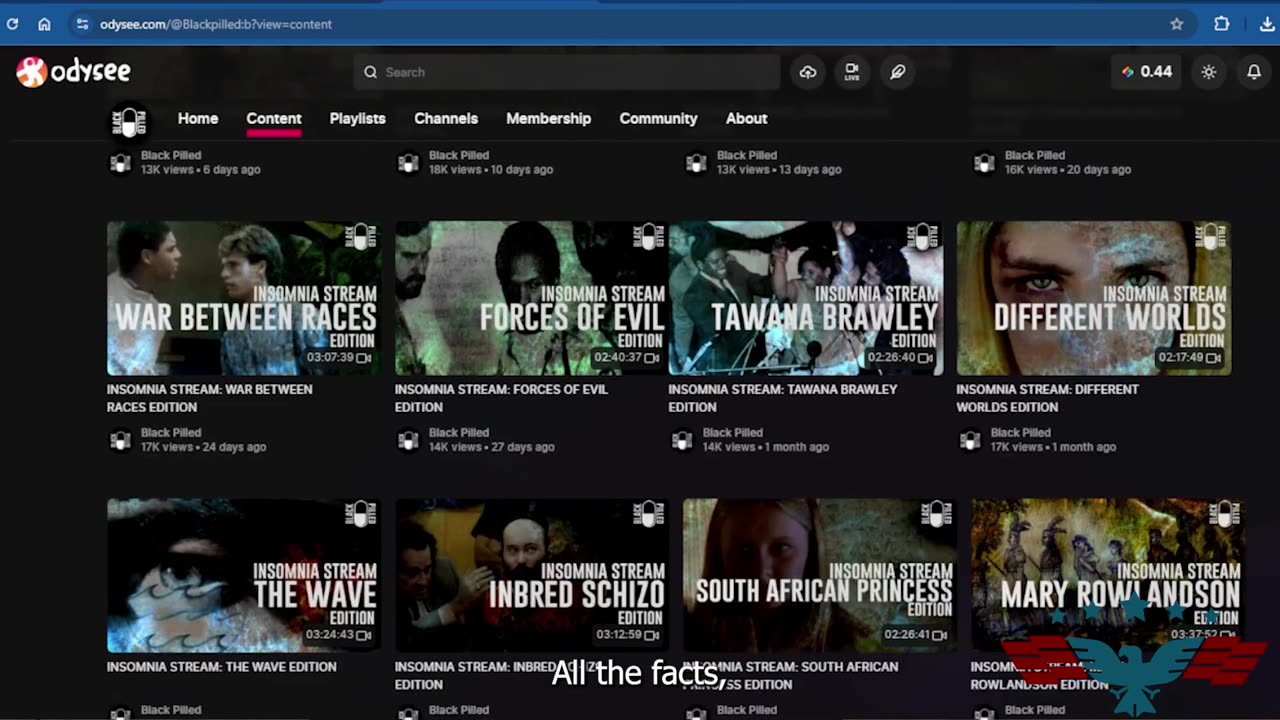Open the browser extensions puzzle icon
Screen dimensions: 1280x720
(1222, 24)
